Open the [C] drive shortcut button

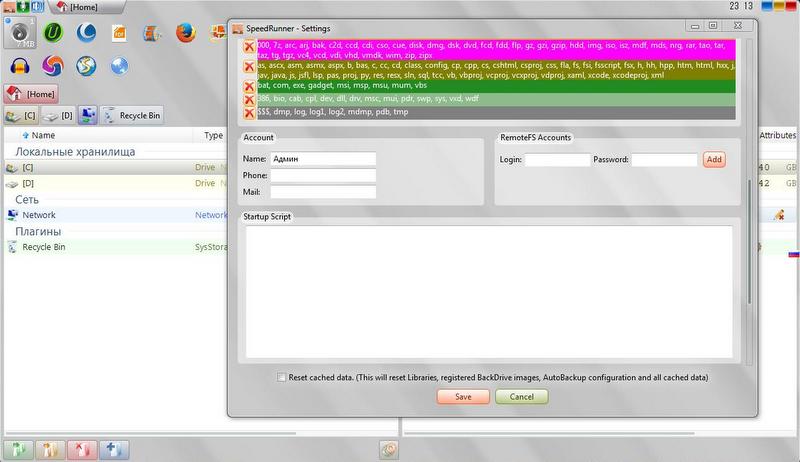click(21, 116)
